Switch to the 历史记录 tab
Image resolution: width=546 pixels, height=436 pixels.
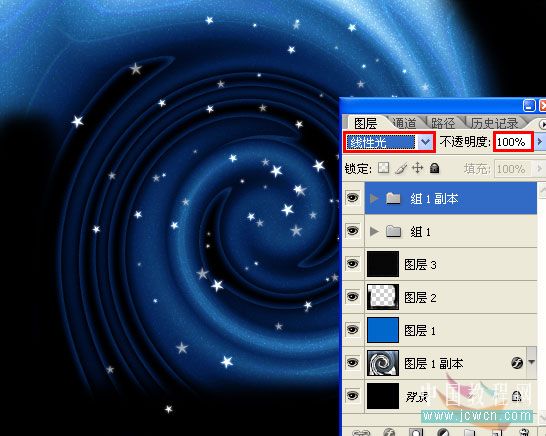point(494,123)
